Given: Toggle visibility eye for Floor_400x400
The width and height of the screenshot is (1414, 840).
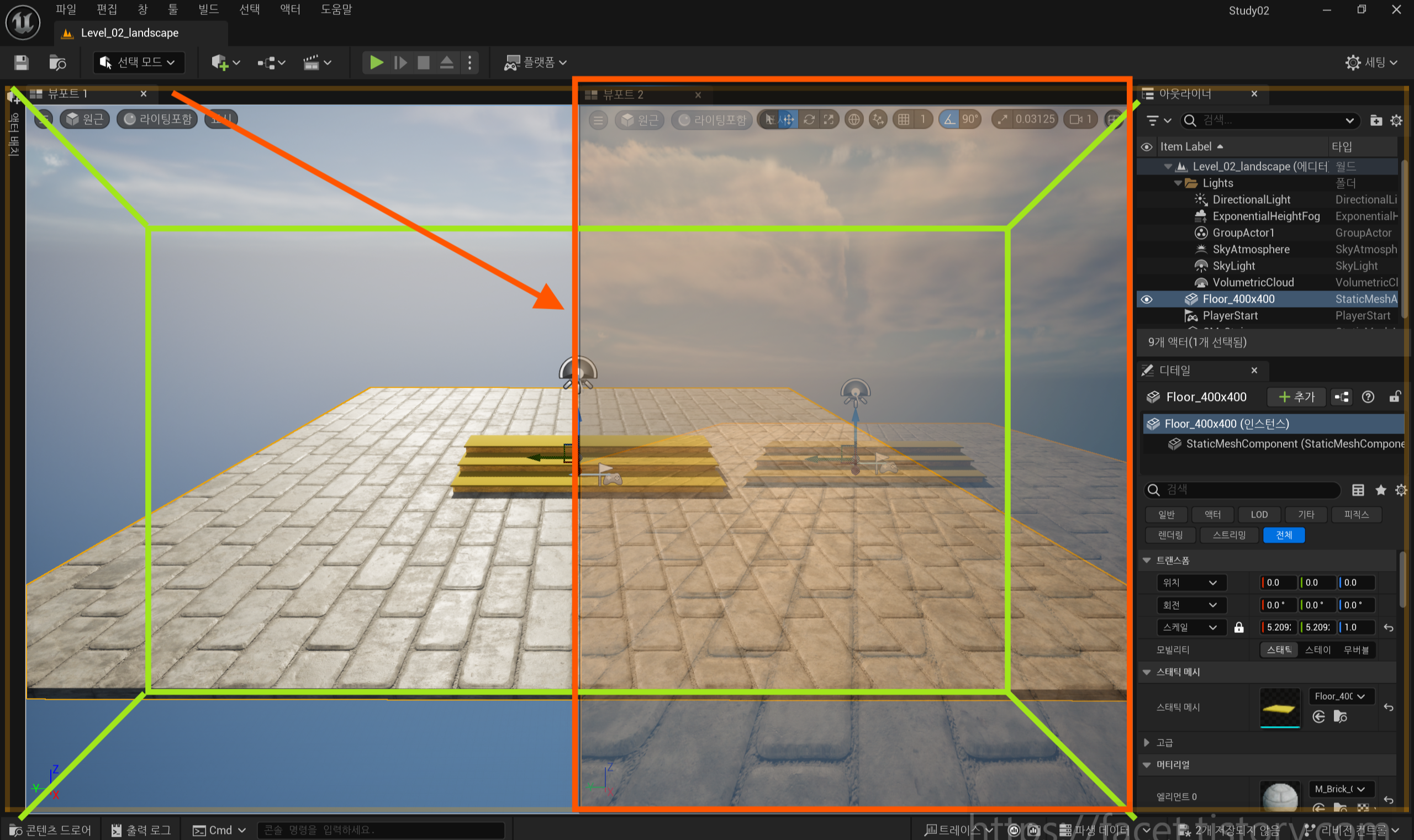Looking at the screenshot, I should click(1146, 299).
